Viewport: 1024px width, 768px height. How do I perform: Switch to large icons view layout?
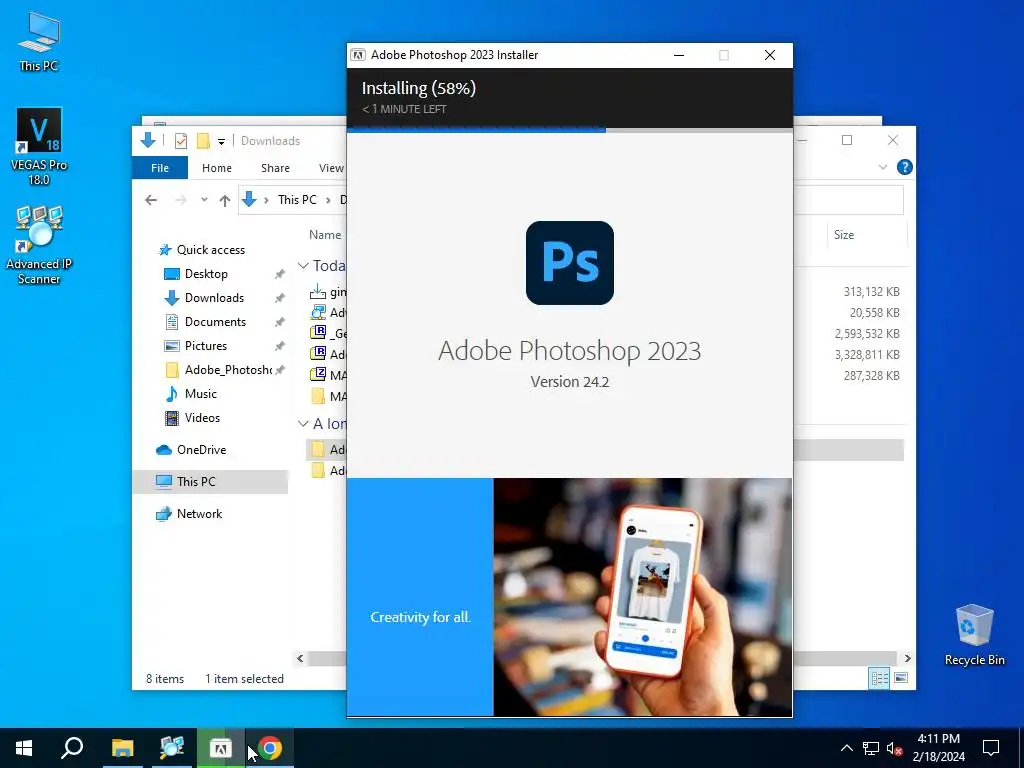[x=901, y=678]
